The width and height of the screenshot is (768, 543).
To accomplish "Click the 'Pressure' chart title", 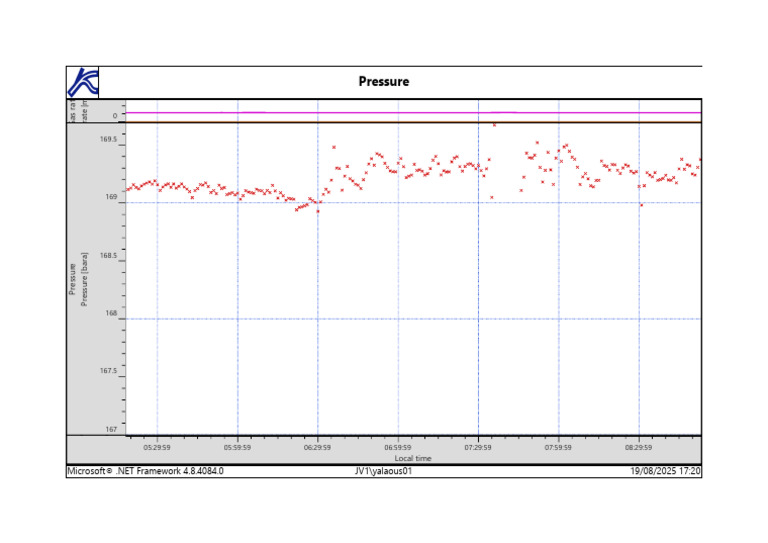I will (384, 81).
